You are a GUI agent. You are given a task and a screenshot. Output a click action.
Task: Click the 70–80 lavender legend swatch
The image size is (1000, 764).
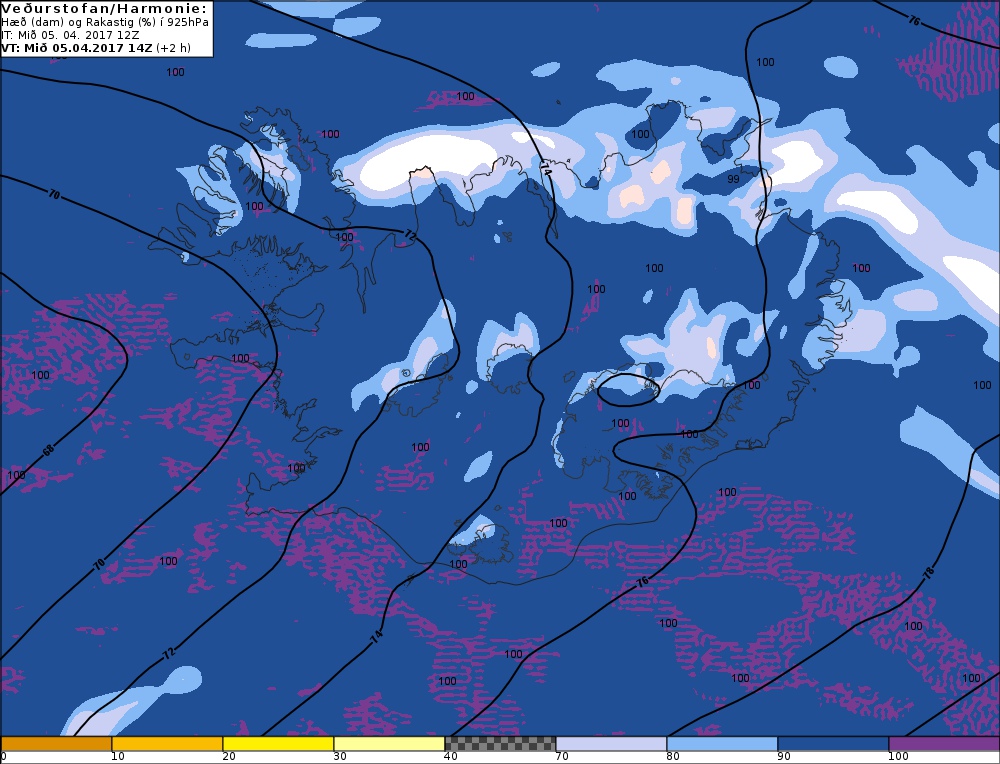click(611, 744)
